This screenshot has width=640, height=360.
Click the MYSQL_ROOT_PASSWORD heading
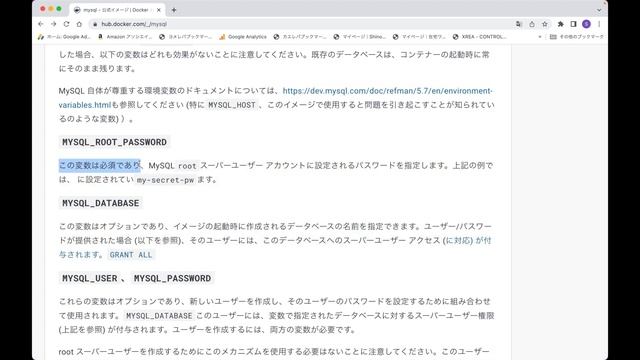[x=114, y=142]
